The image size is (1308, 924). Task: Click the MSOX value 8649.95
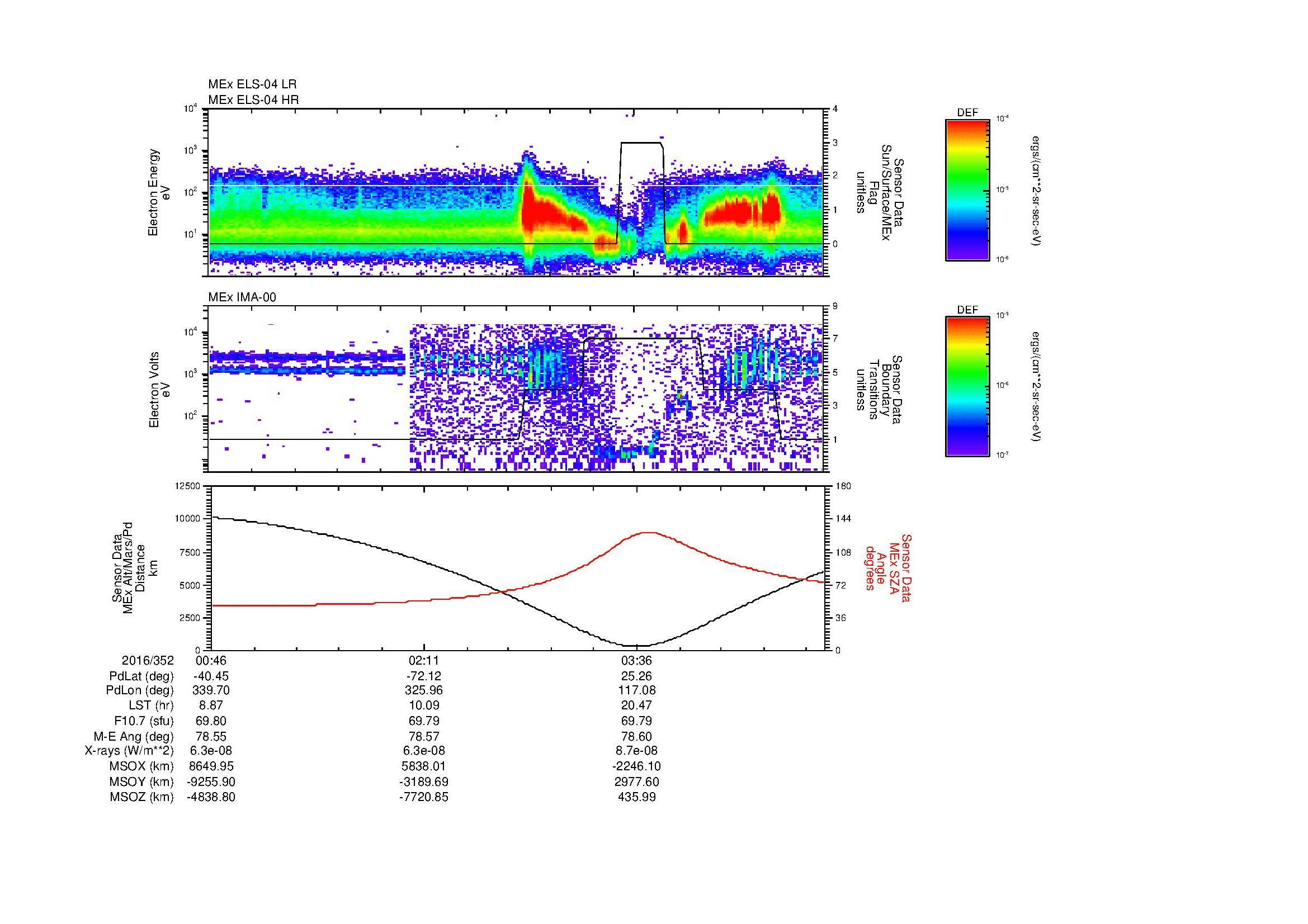click(x=211, y=766)
